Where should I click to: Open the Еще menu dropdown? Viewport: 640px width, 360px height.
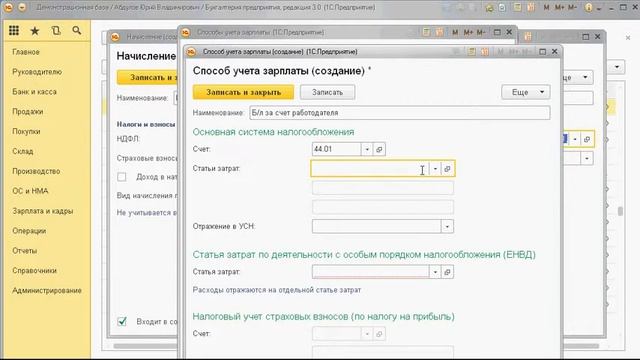(526, 92)
